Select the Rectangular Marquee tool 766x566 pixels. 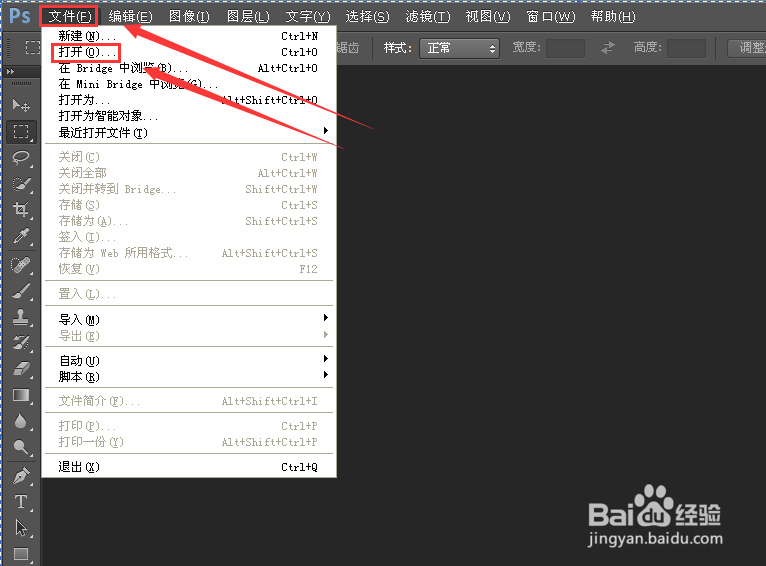tap(21, 131)
